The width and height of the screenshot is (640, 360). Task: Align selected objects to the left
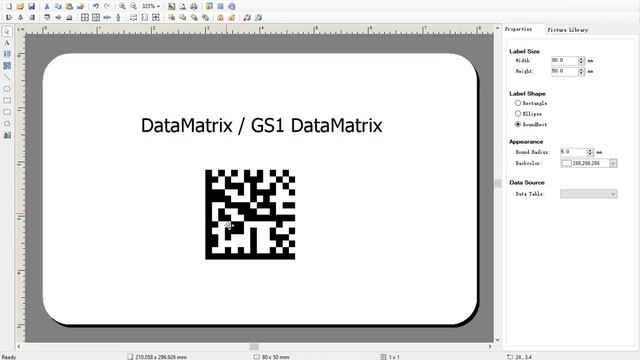coord(9,18)
